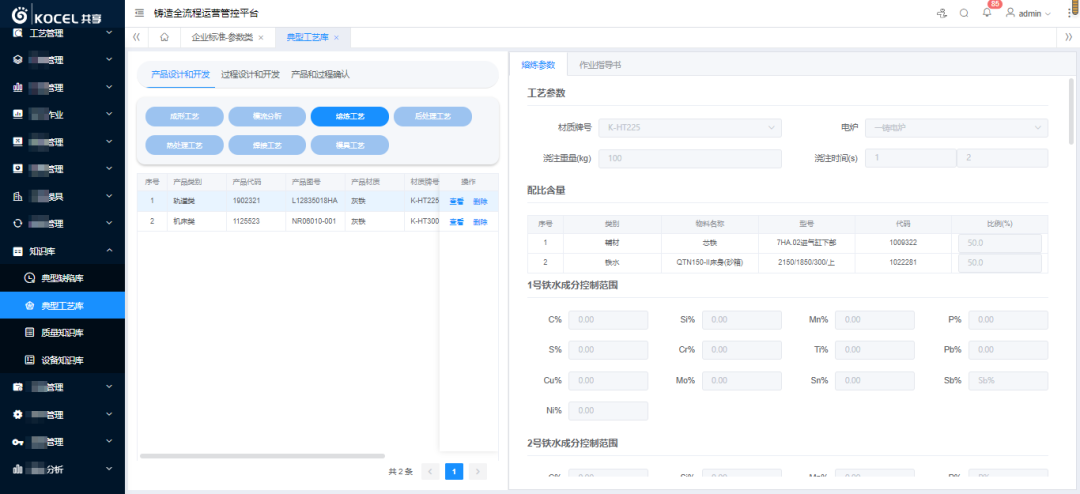Select the 热处理工艺 button

(184, 145)
